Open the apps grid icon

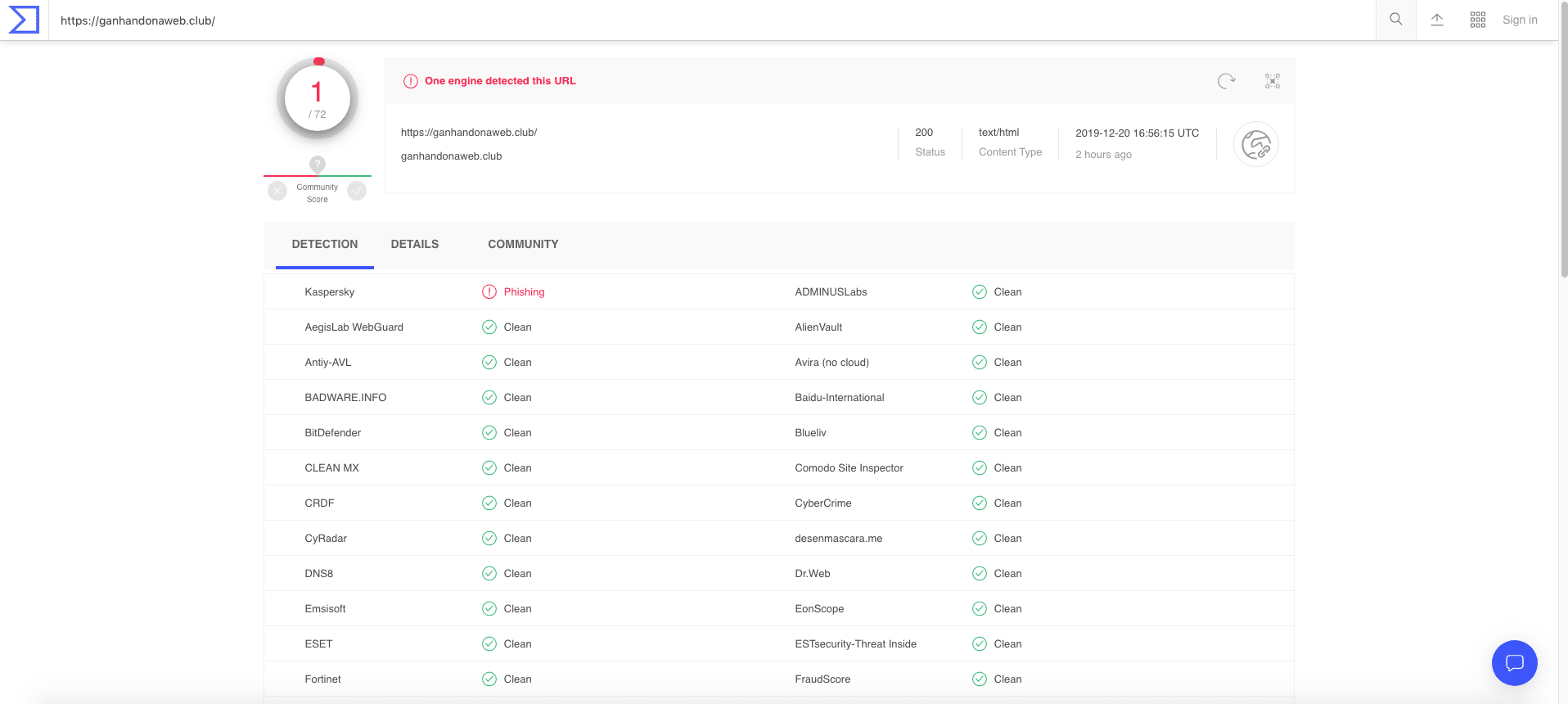pyautogui.click(x=1478, y=20)
